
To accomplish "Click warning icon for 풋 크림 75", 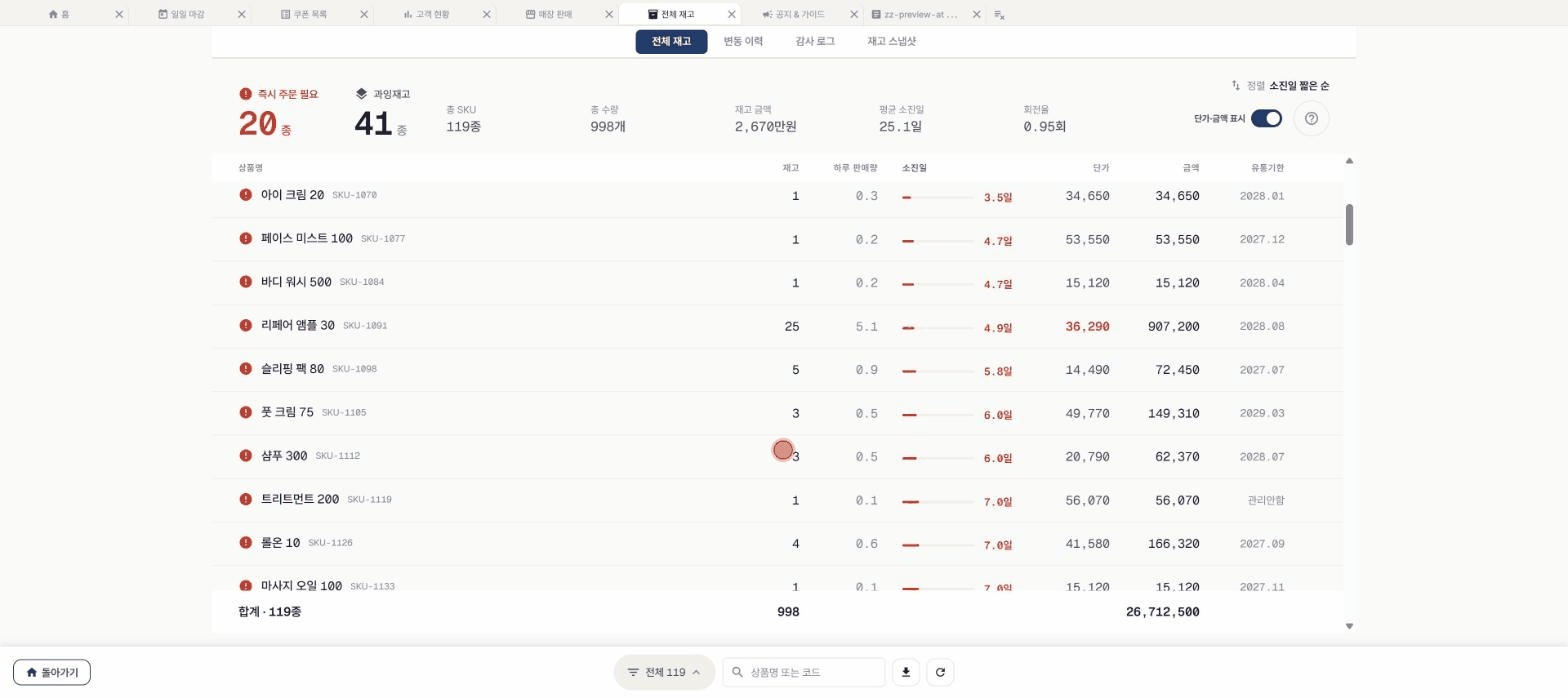I will coord(245,412).
